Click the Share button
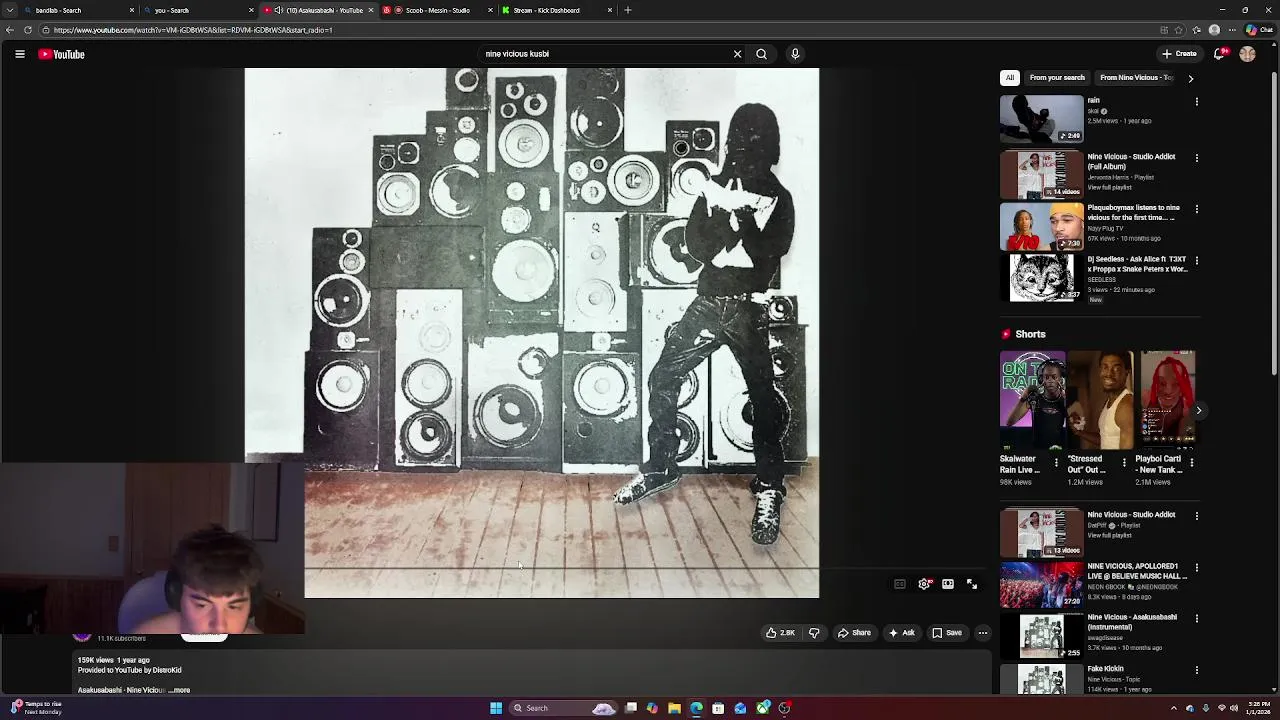1280x720 pixels. [854, 633]
